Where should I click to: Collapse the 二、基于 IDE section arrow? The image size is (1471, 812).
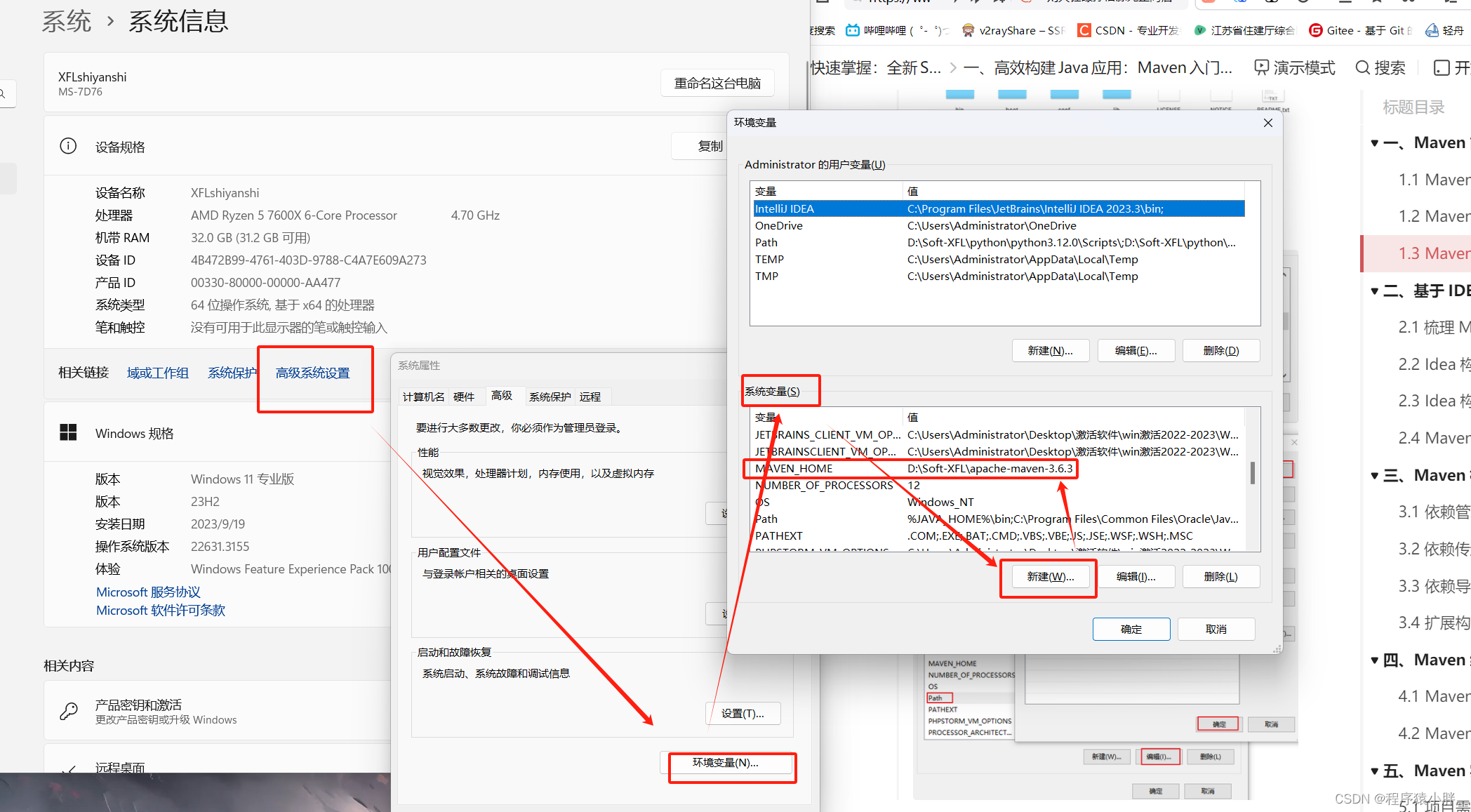(x=1375, y=291)
